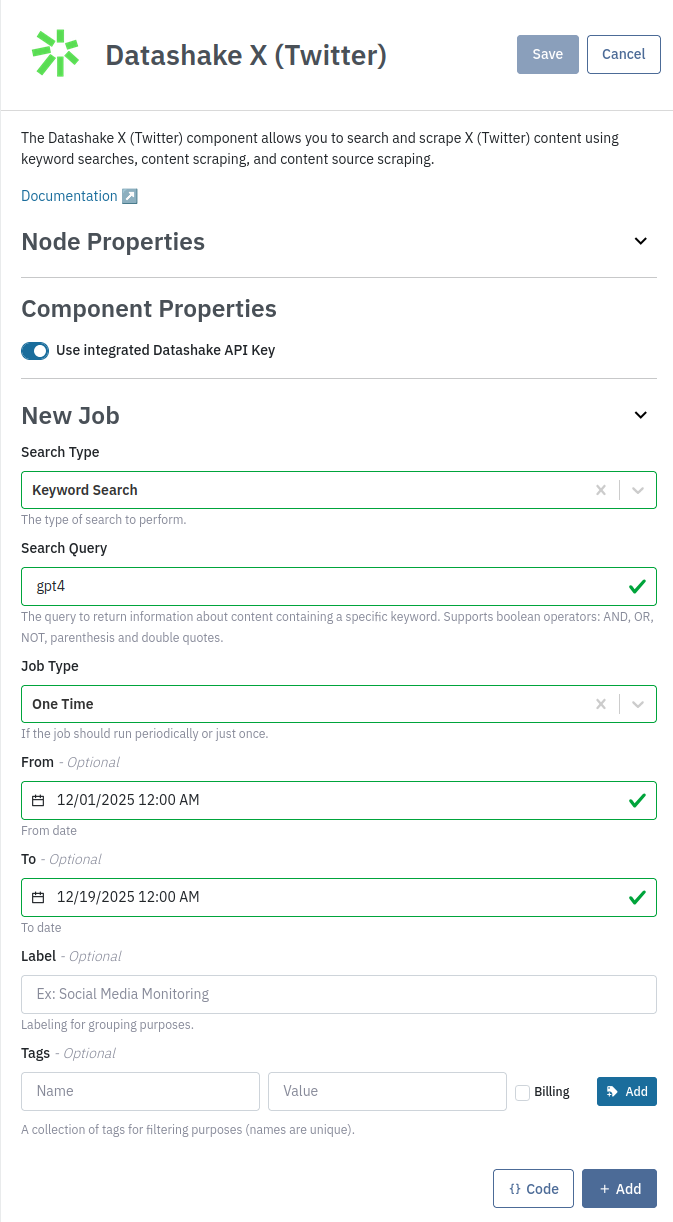Collapse the New Job section chevron
The height and width of the screenshot is (1222, 673).
click(x=641, y=415)
